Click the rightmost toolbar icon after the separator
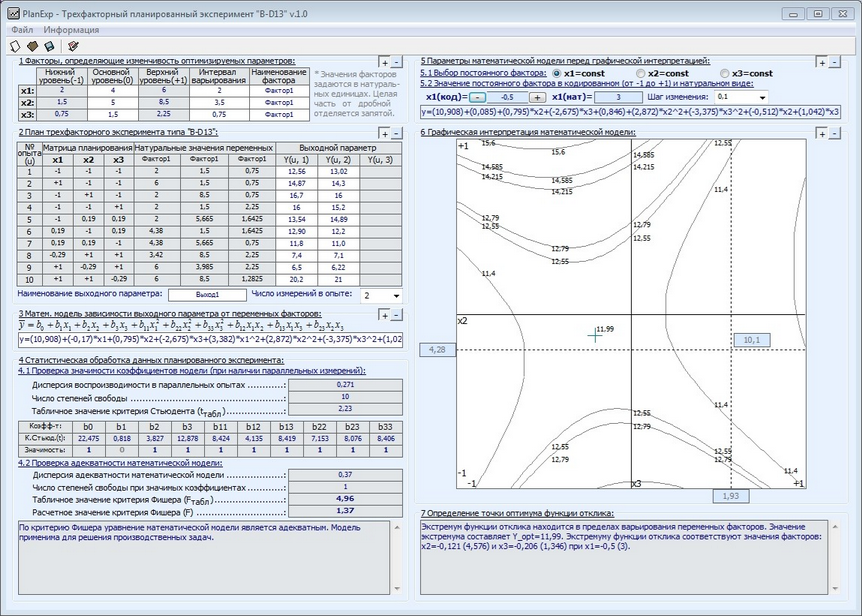The width and height of the screenshot is (862, 616). pos(72,46)
